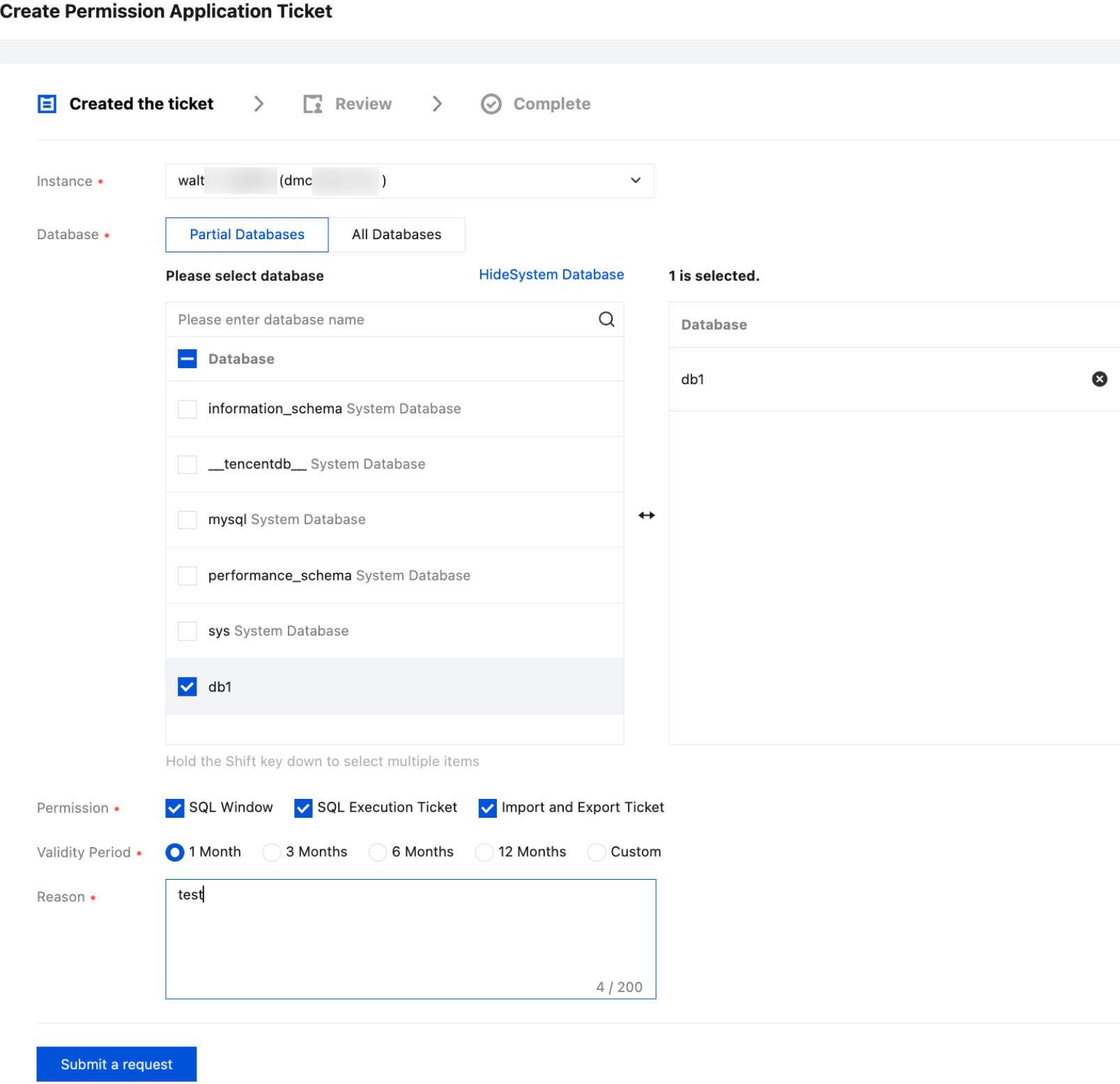This screenshot has height=1084, width=1120.
Task: Toggle the select-all Database header checkbox
Action: click(187, 359)
